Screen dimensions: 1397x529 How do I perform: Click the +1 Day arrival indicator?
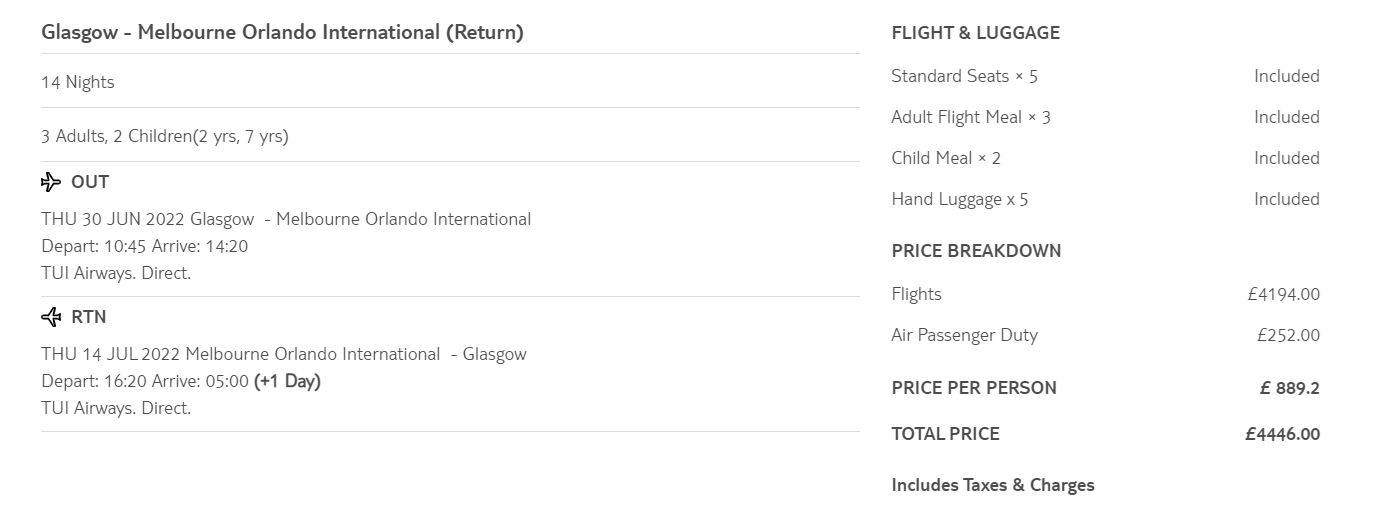pyautogui.click(x=287, y=381)
